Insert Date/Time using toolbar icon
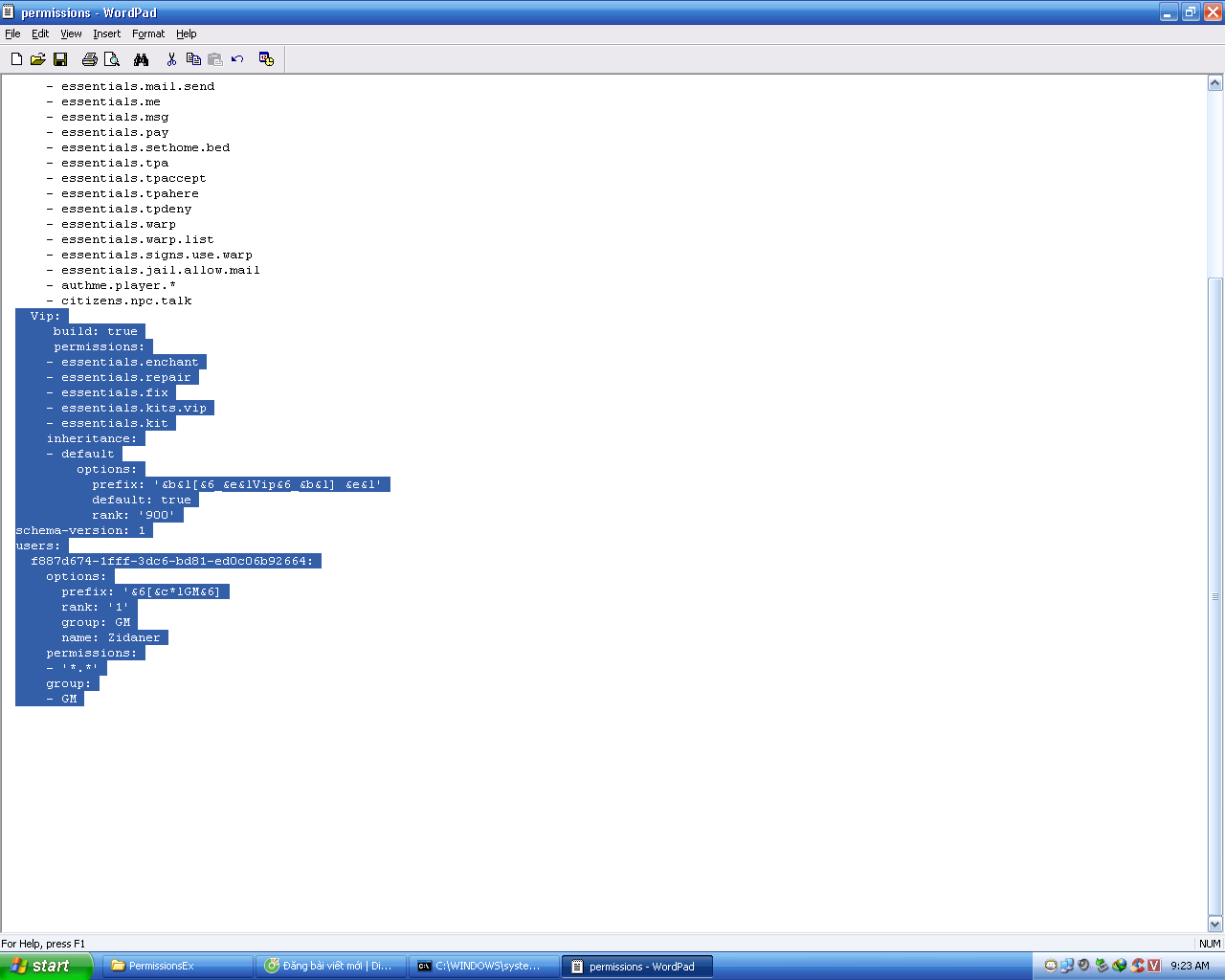The height and width of the screenshot is (980, 1225). point(267,59)
